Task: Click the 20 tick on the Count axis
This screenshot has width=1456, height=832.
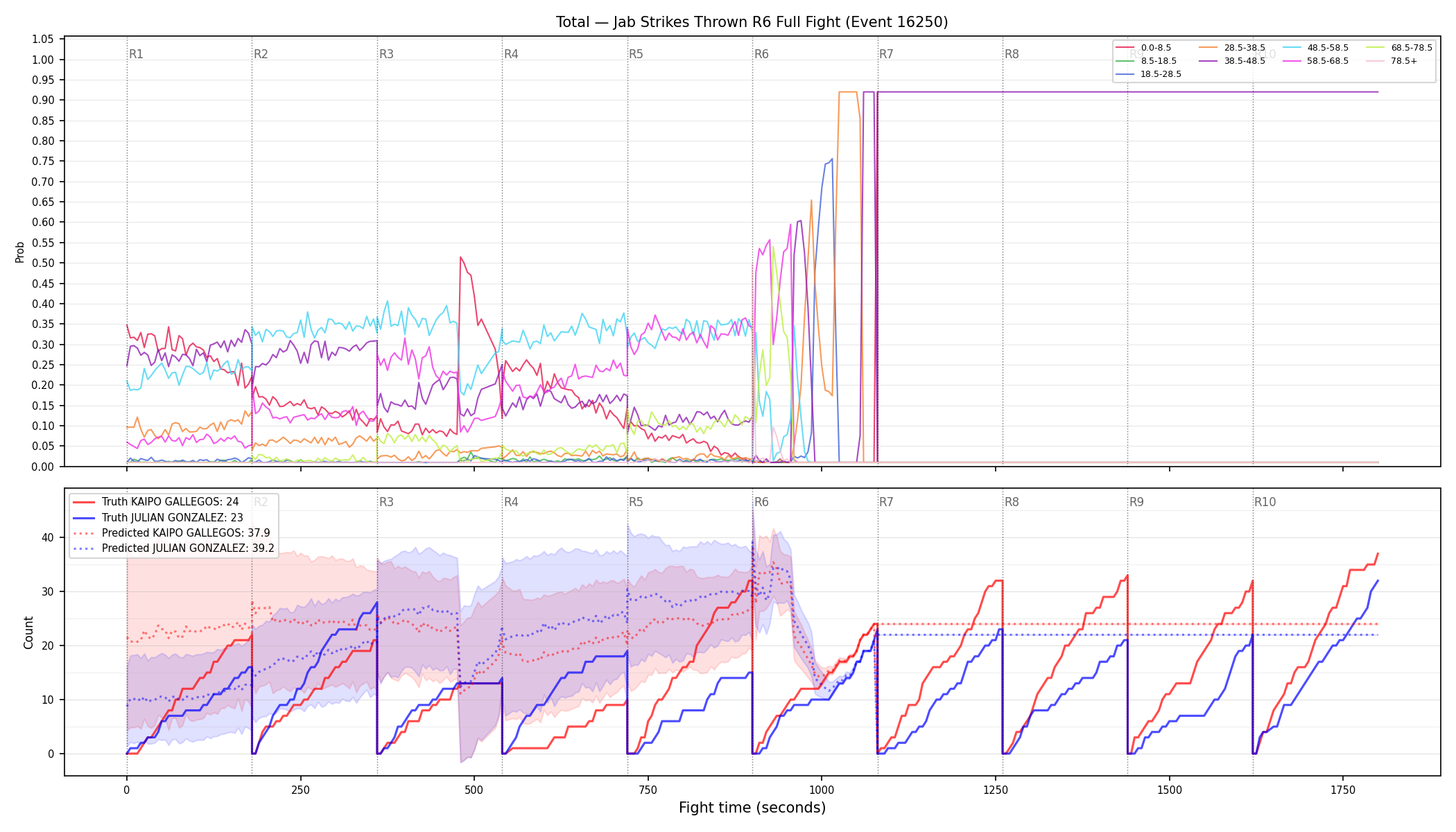Action: pyautogui.click(x=48, y=645)
